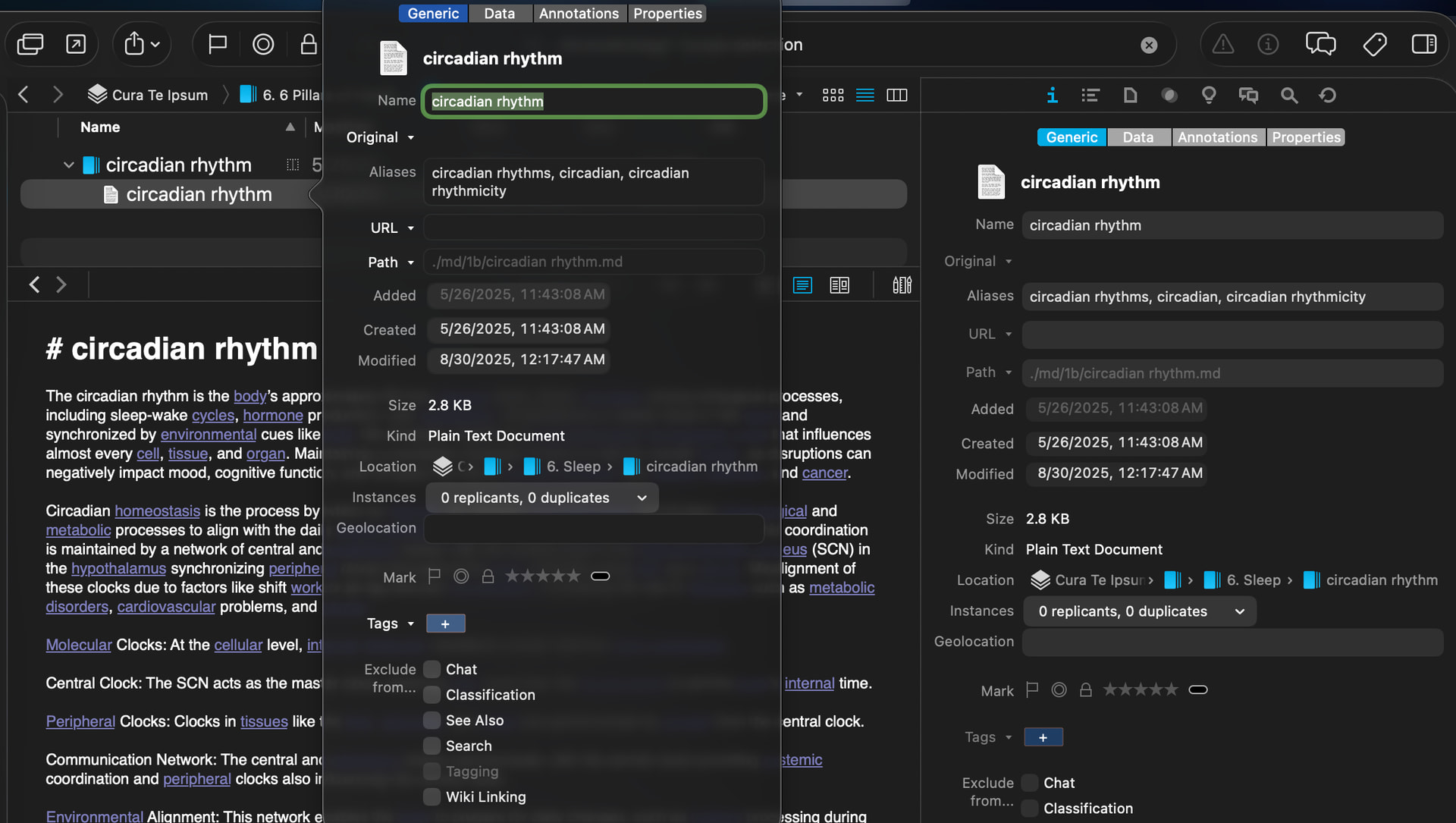1456x823 pixels.
Task: Open the Instances dropdown in the popup
Action: click(541, 498)
